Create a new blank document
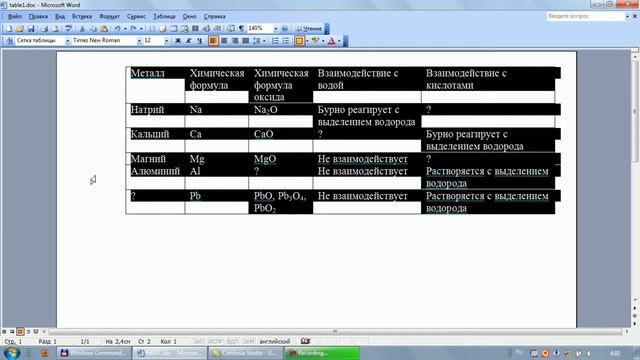 pyautogui.click(x=9, y=29)
